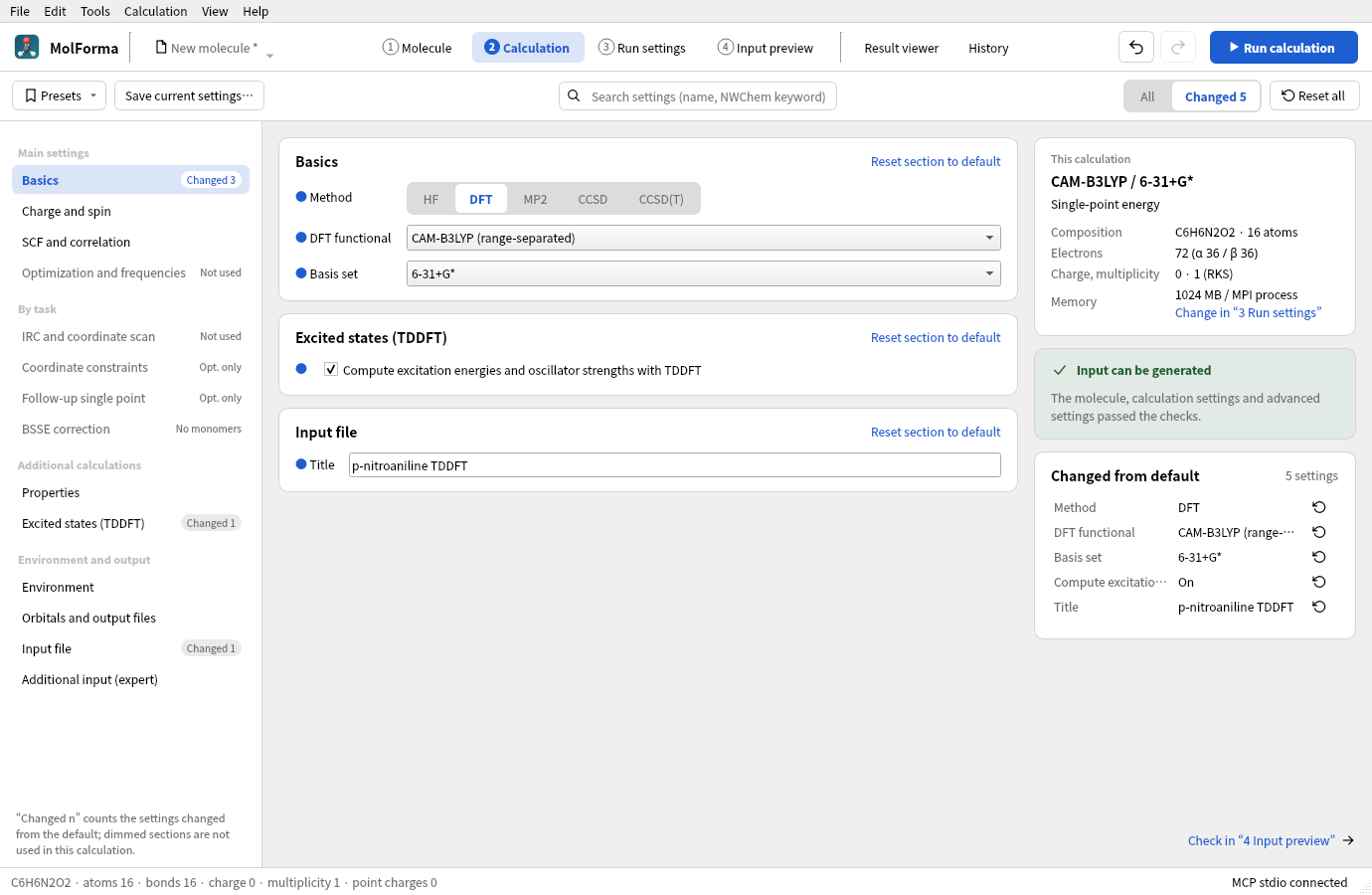Click the MolForma app logo icon
1372x895 pixels.
(27, 47)
